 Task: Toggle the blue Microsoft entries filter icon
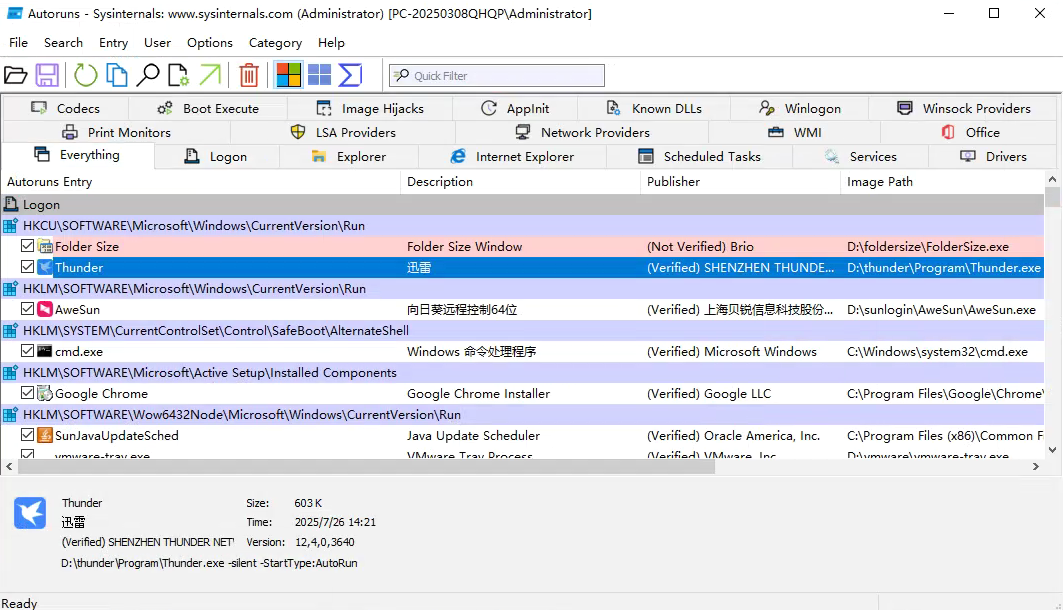319,75
